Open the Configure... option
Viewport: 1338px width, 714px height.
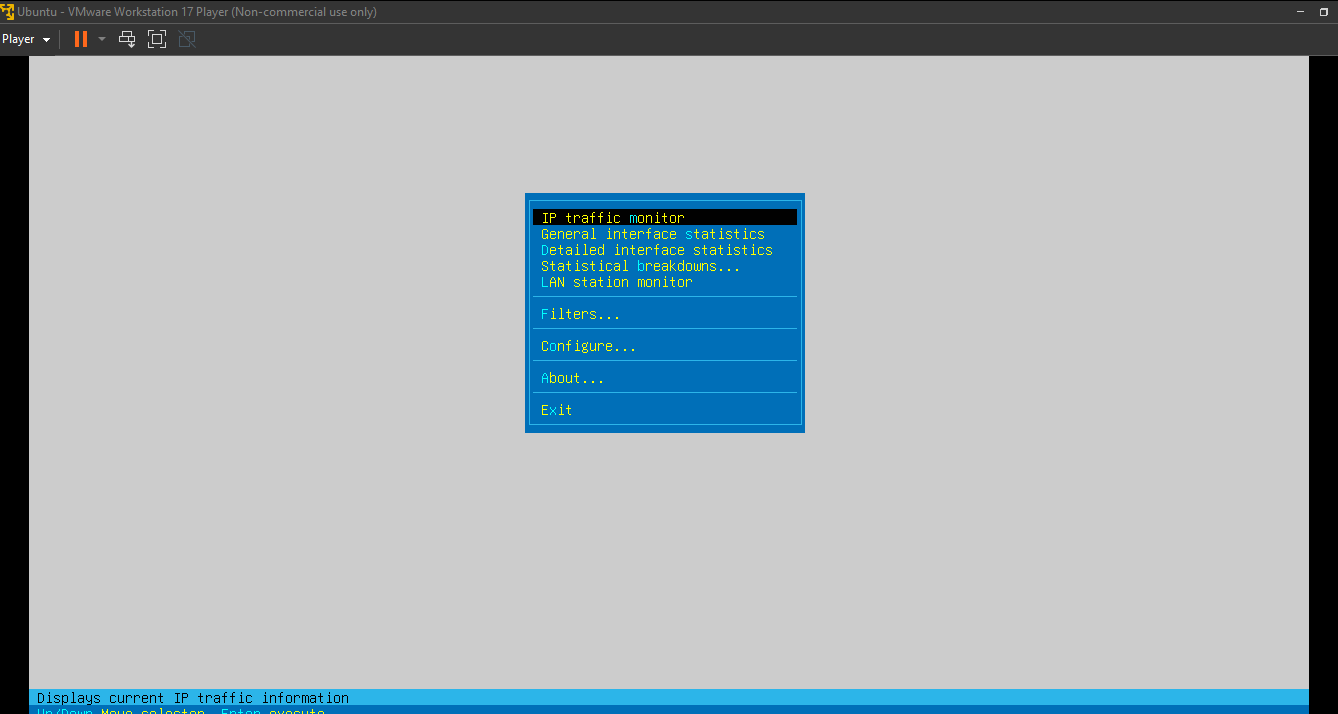pyautogui.click(x=588, y=346)
